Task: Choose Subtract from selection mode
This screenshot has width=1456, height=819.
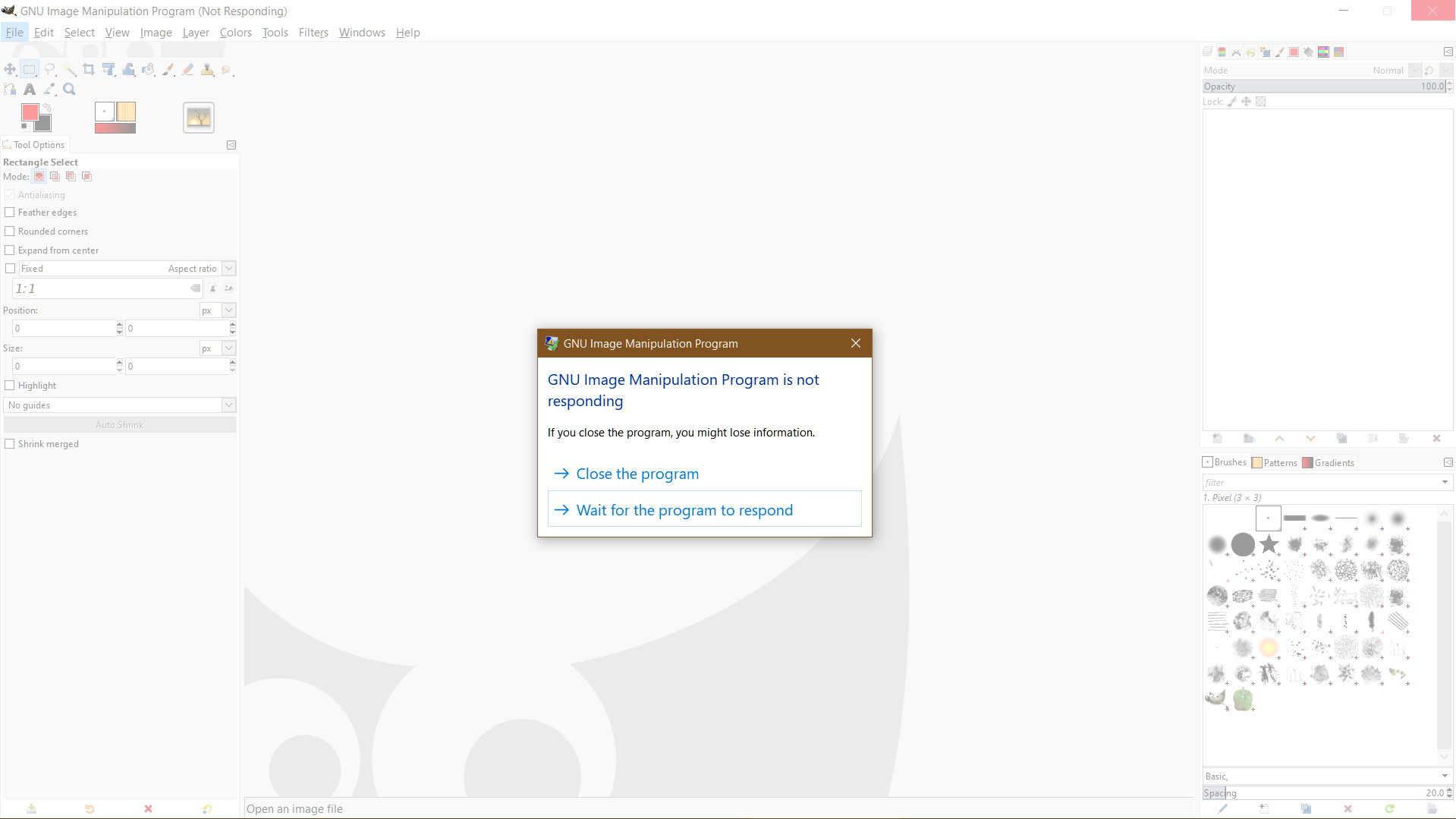Action: [71, 177]
